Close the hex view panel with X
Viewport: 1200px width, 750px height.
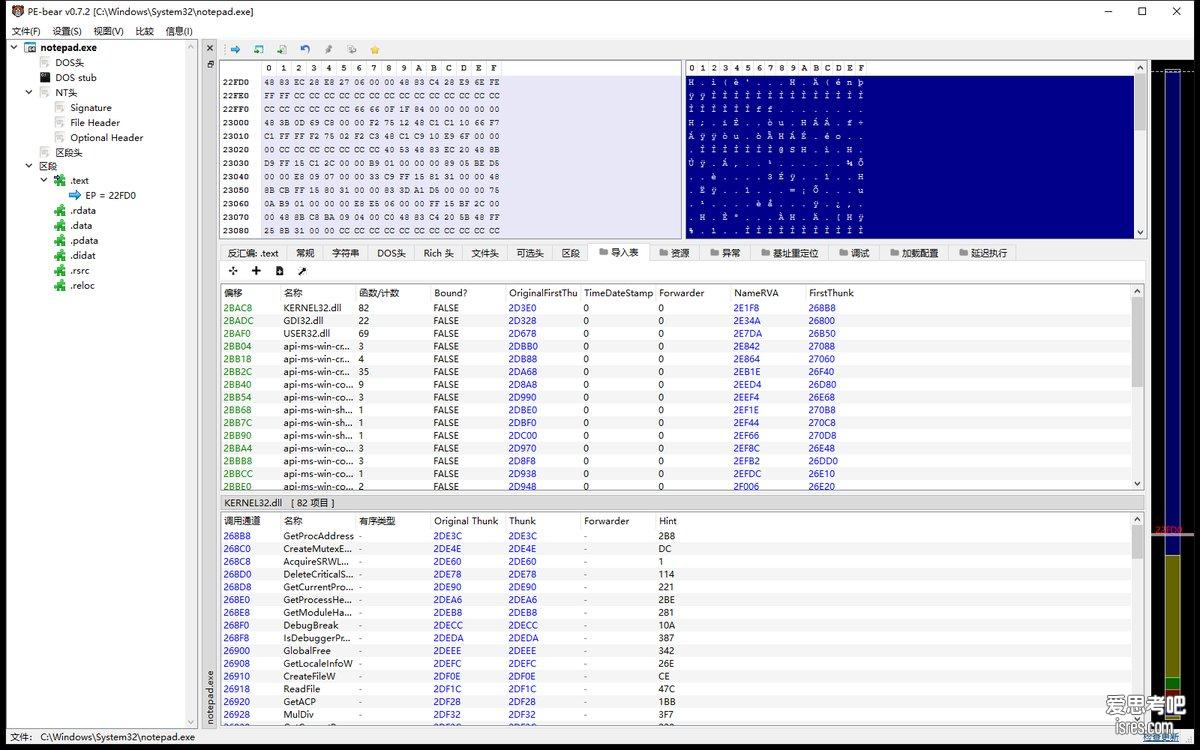210,48
